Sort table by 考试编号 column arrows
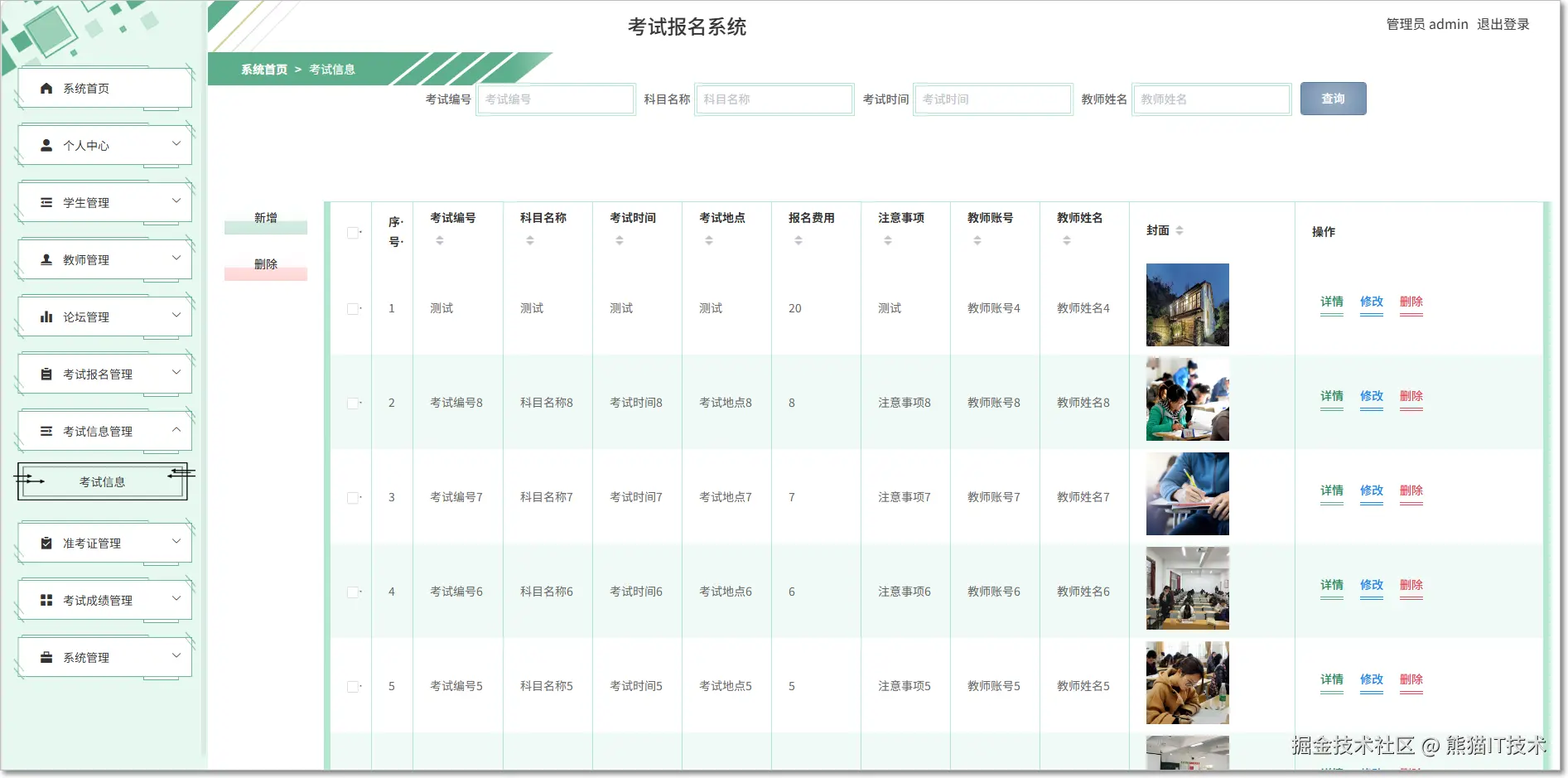This screenshot has height=778, width=1568. (440, 240)
